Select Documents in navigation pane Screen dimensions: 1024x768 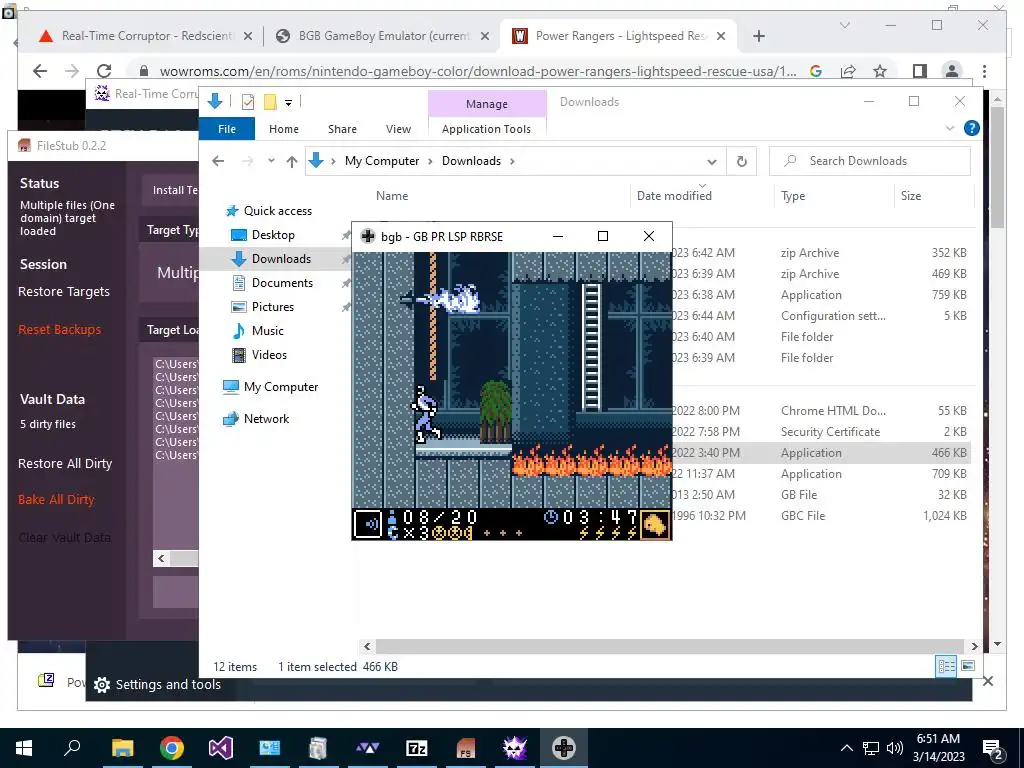282,283
